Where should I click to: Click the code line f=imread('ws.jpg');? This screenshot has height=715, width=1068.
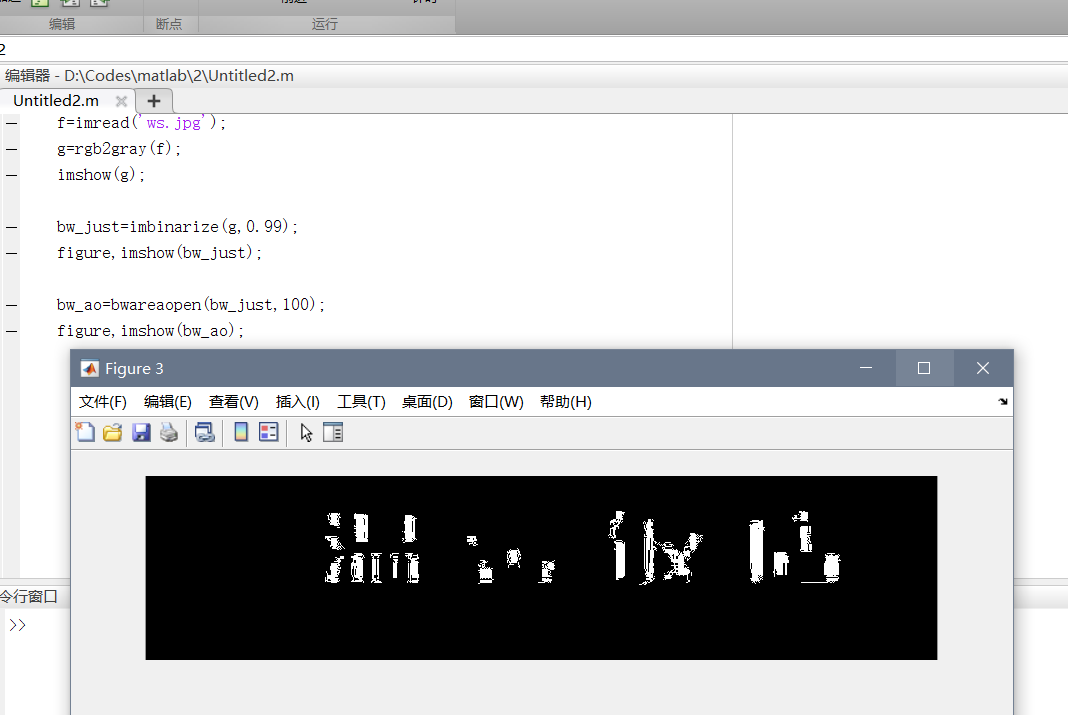point(141,123)
